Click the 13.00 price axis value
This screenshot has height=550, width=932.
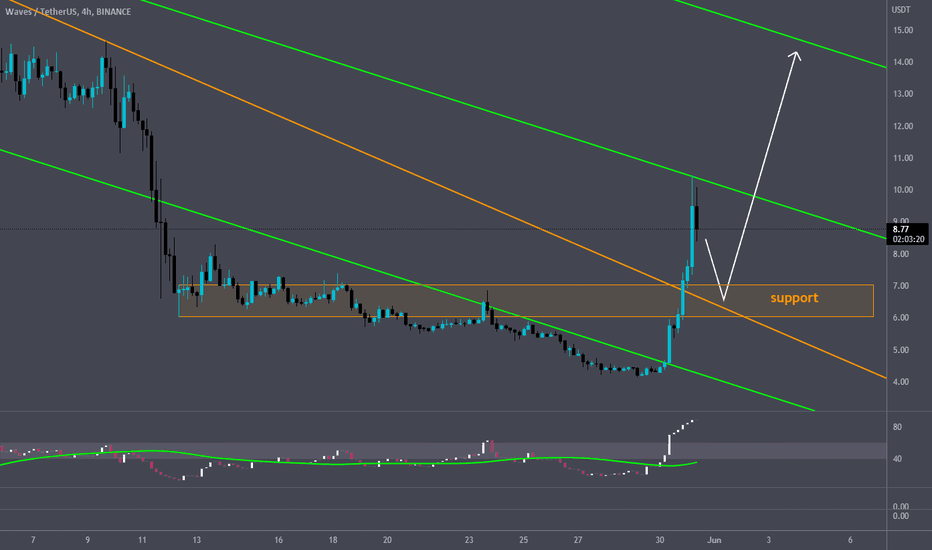click(903, 94)
